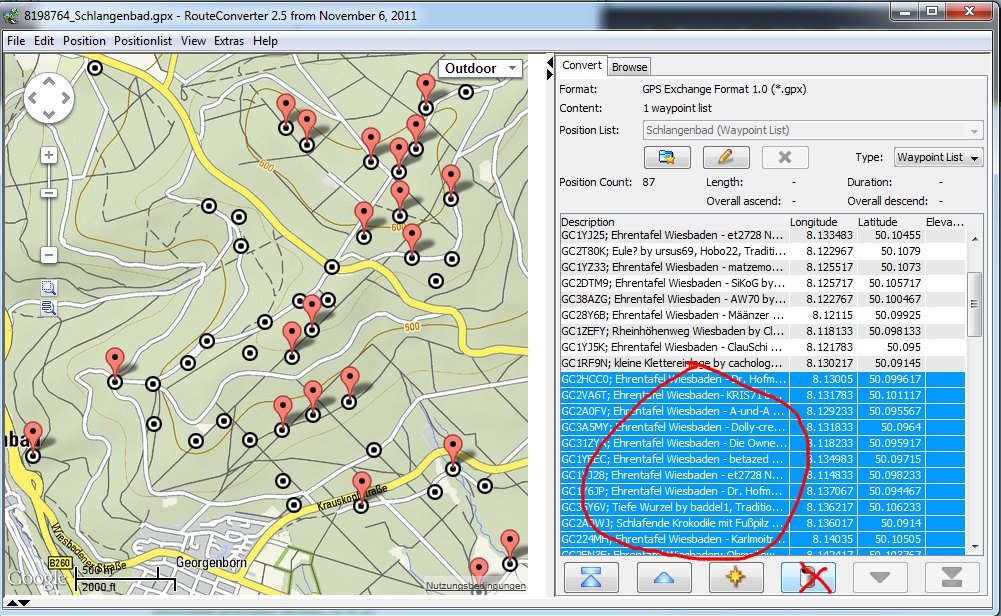Image resolution: width=1001 pixels, height=616 pixels.
Task: Click the RouteConverter icon in the title bar
Action: [11, 15]
